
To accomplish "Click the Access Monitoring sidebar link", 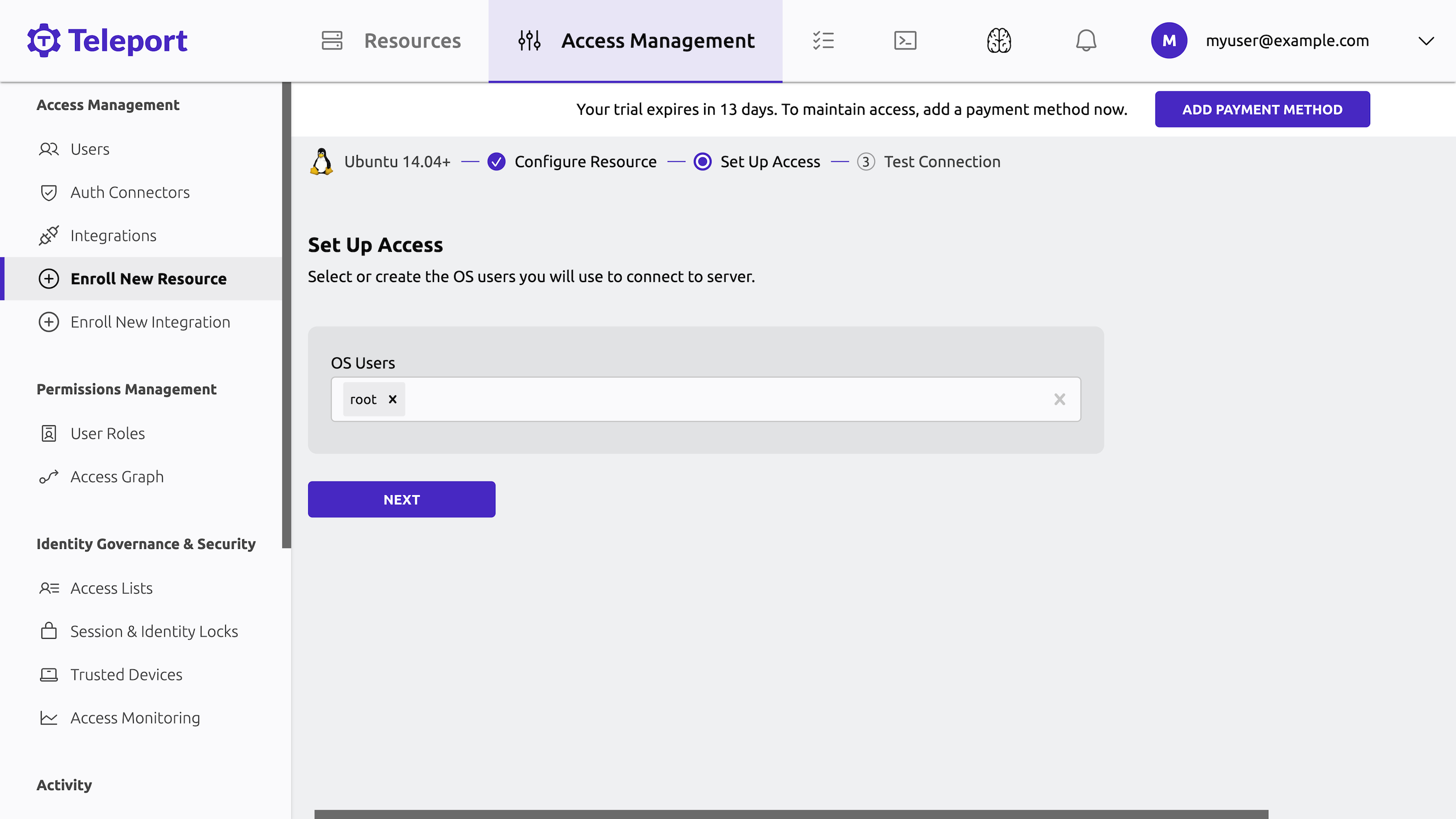I will click(135, 717).
